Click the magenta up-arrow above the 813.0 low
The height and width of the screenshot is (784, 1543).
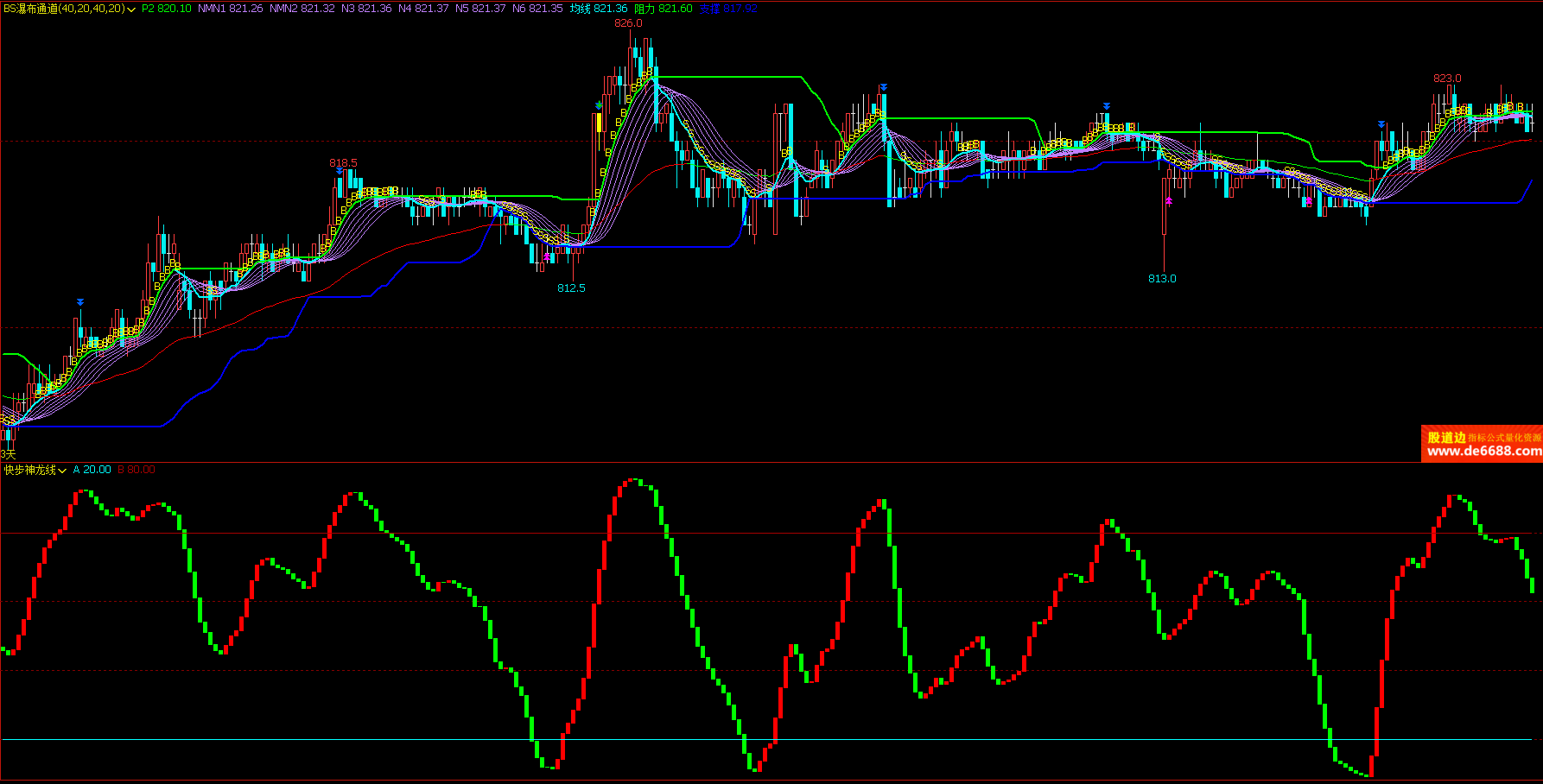pos(1169,200)
